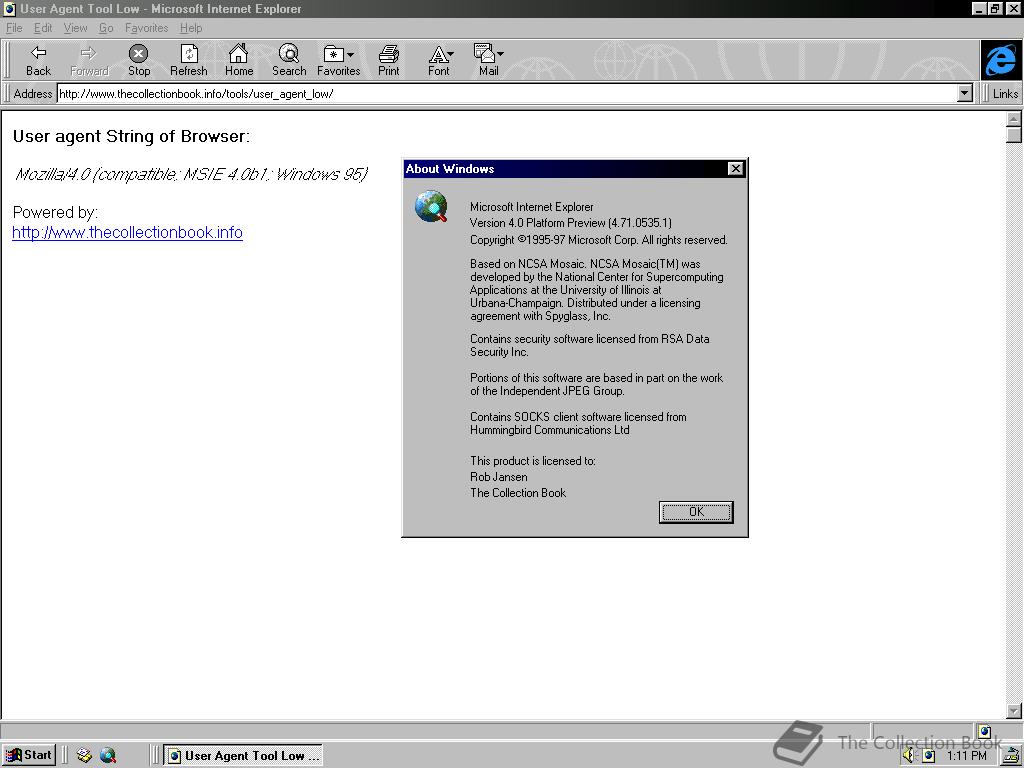The image size is (1024, 768).
Task: Click into the Address URL field
Action: [507, 93]
